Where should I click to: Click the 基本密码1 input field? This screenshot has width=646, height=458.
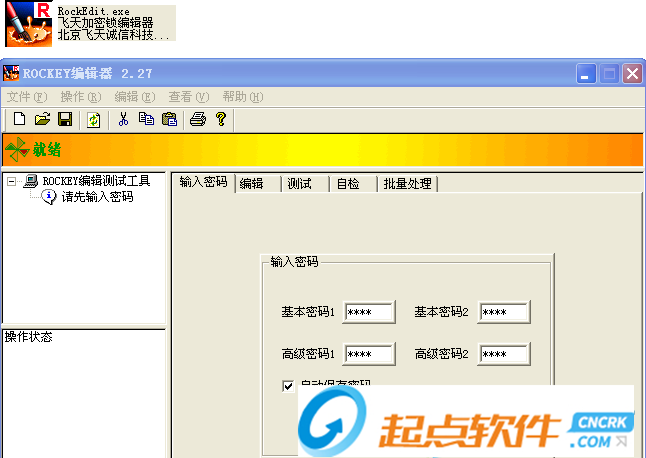click(x=369, y=312)
